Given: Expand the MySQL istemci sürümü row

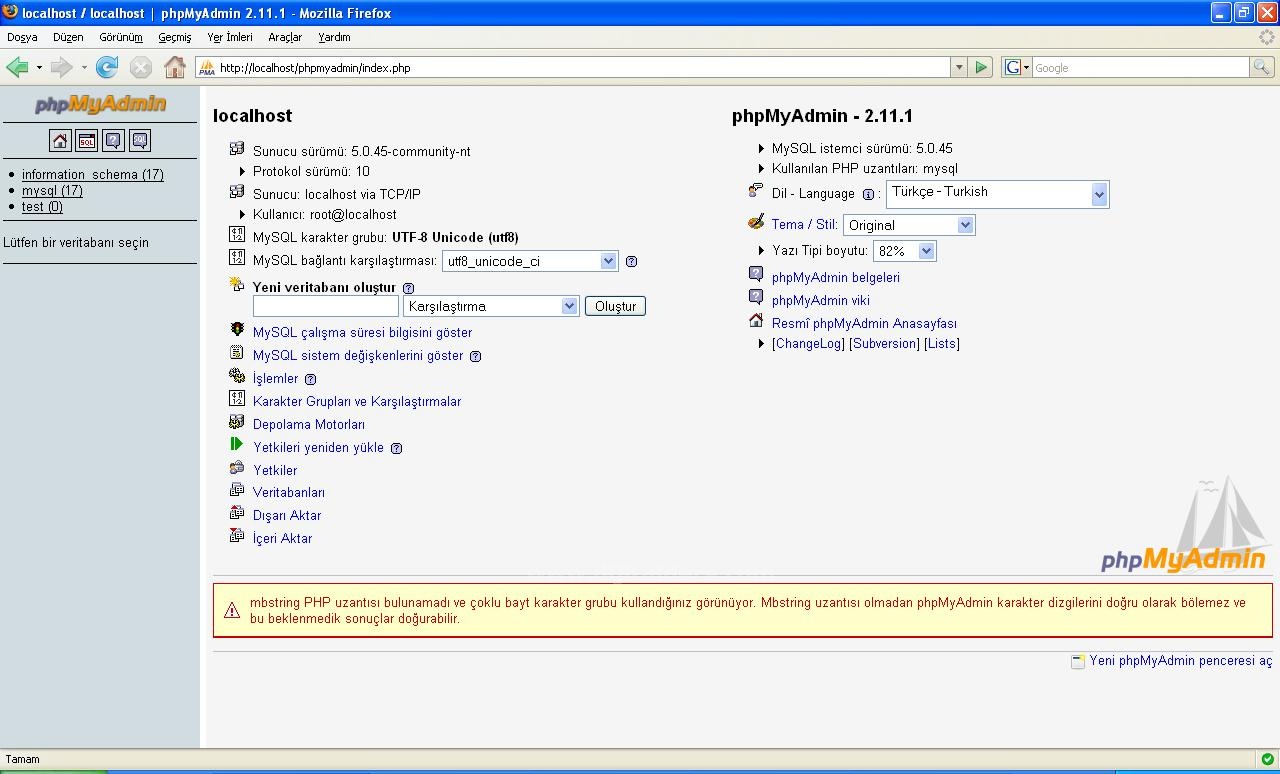Looking at the screenshot, I should [x=761, y=147].
